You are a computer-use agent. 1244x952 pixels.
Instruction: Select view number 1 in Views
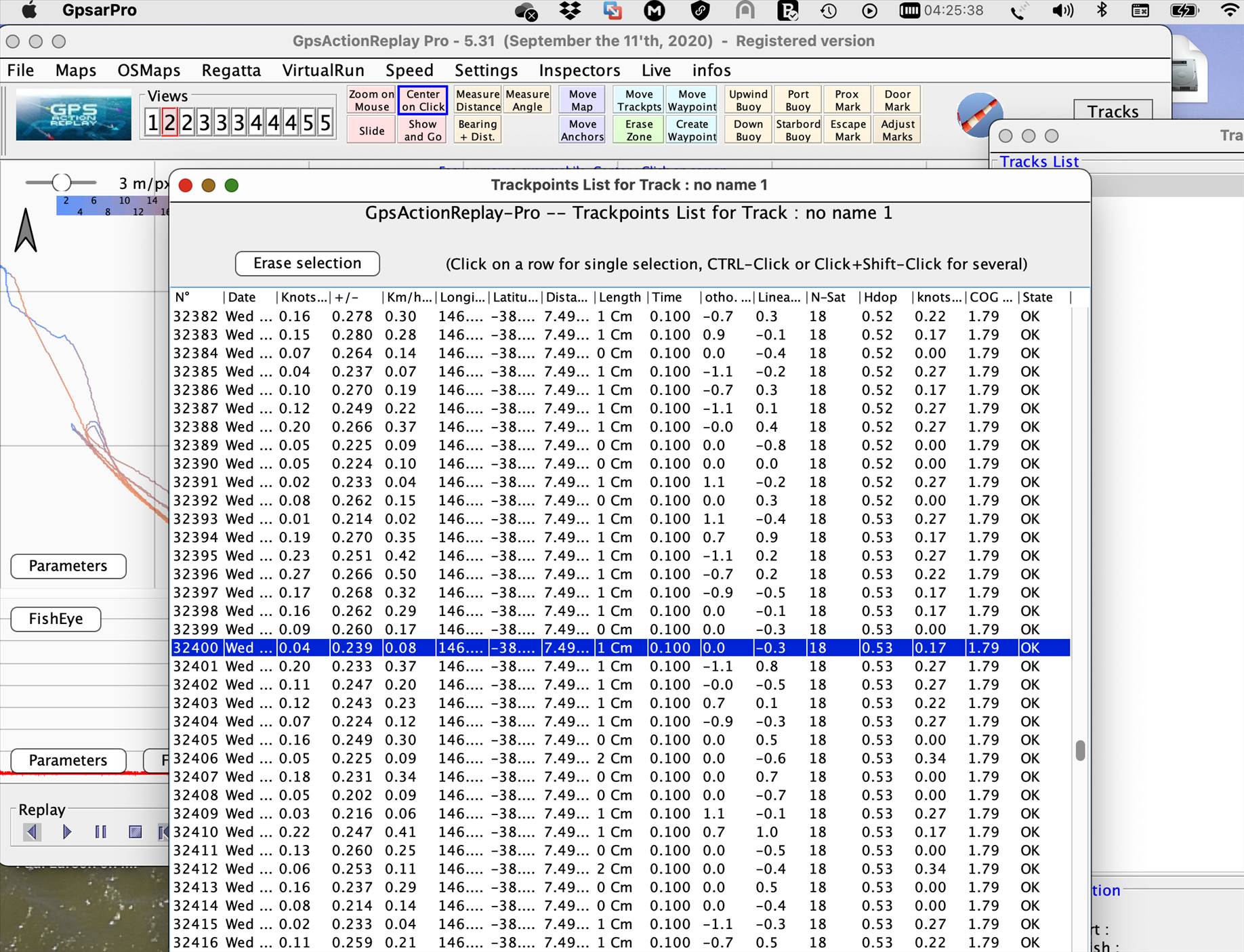(x=152, y=123)
